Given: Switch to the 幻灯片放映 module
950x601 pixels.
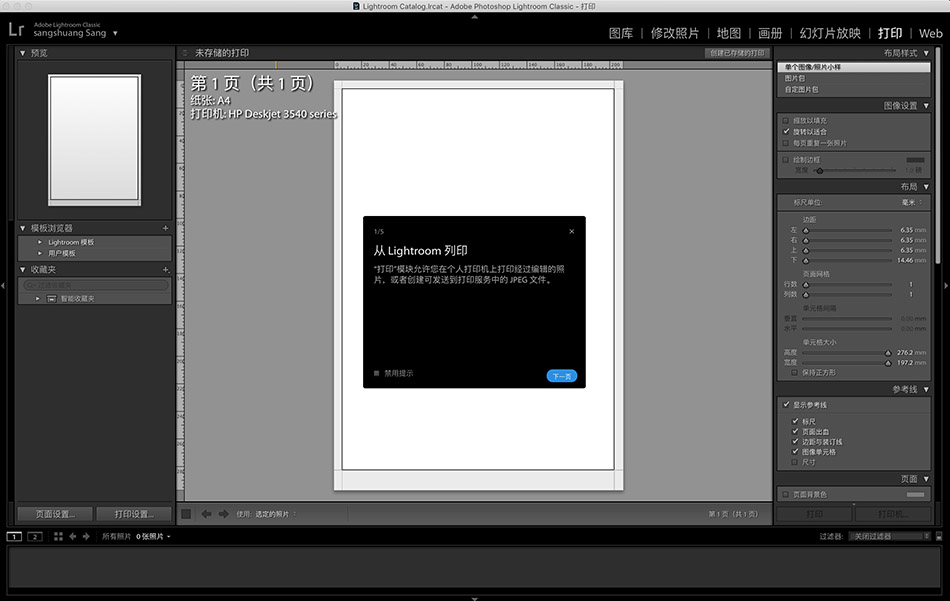Looking at the screenshot, I should point(830,33).
